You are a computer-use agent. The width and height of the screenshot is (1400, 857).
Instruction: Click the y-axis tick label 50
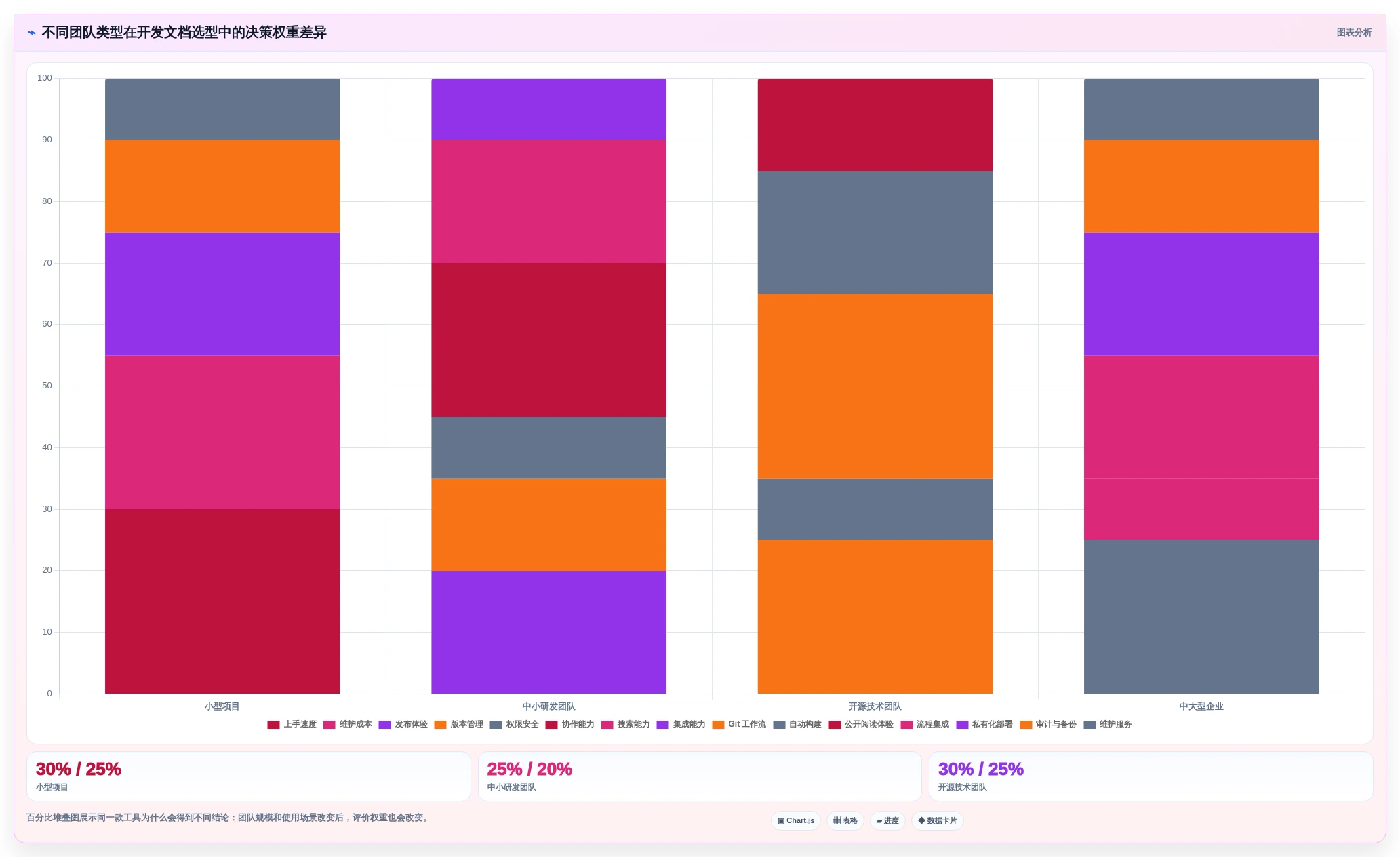[x=47, y=386]
